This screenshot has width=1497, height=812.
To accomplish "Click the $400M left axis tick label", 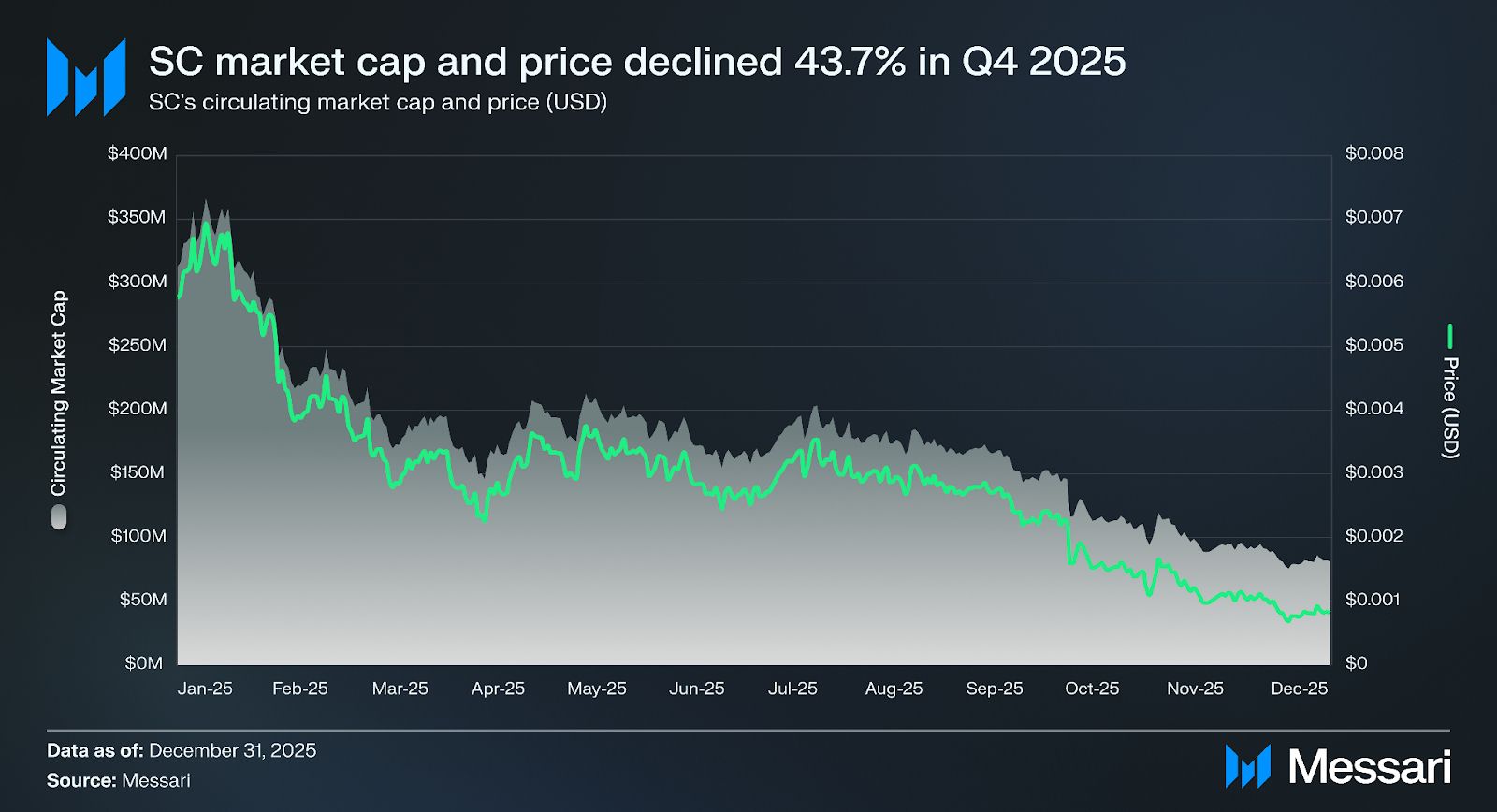I will (138, 153).
